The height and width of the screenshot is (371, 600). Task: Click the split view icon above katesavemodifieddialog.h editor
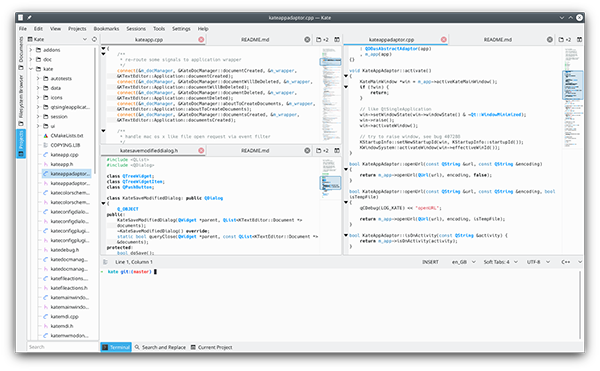point(337,150)
